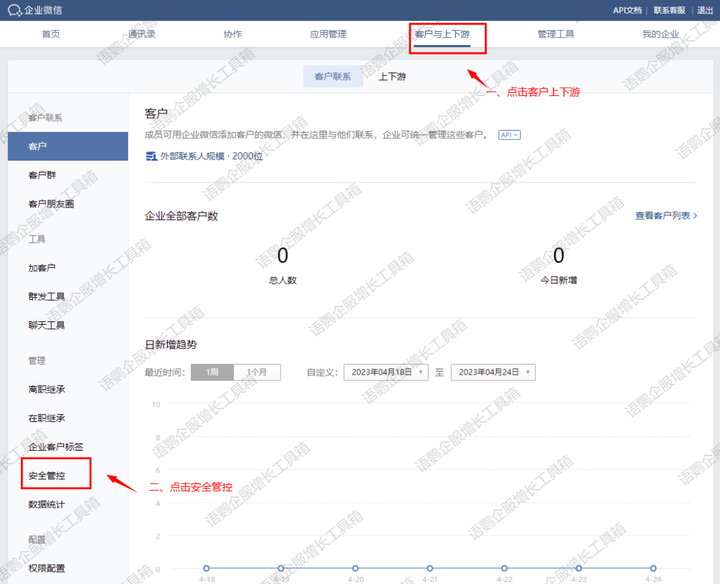
Task: Open 安全管控 in the sidebar
Action: coord(47,475)
